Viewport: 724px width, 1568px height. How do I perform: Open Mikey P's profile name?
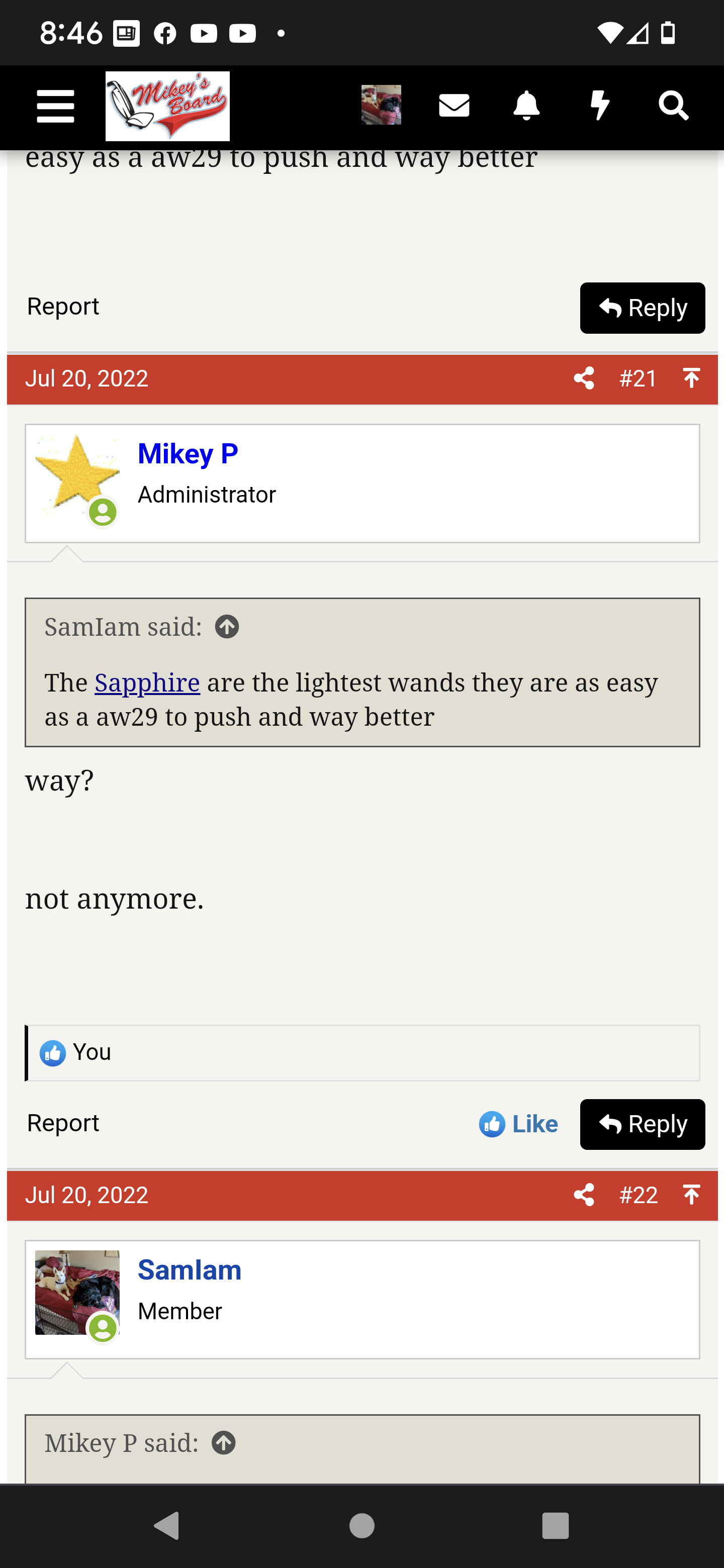point(188,453)
